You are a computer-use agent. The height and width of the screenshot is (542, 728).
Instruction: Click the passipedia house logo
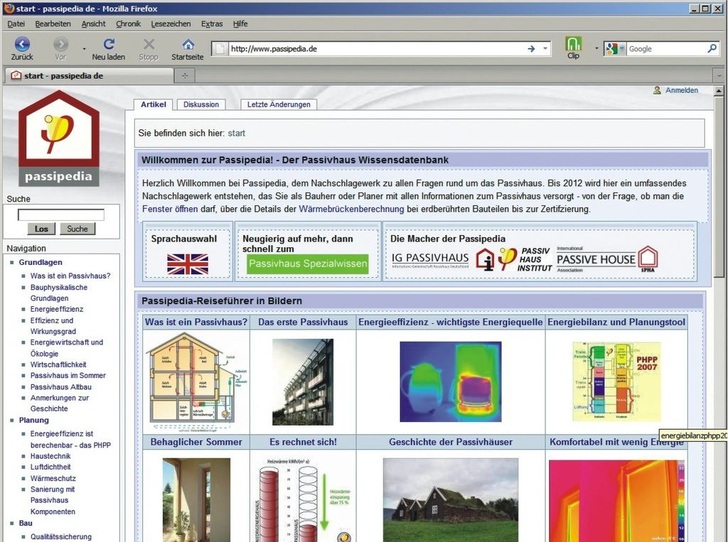pos(59,139)
